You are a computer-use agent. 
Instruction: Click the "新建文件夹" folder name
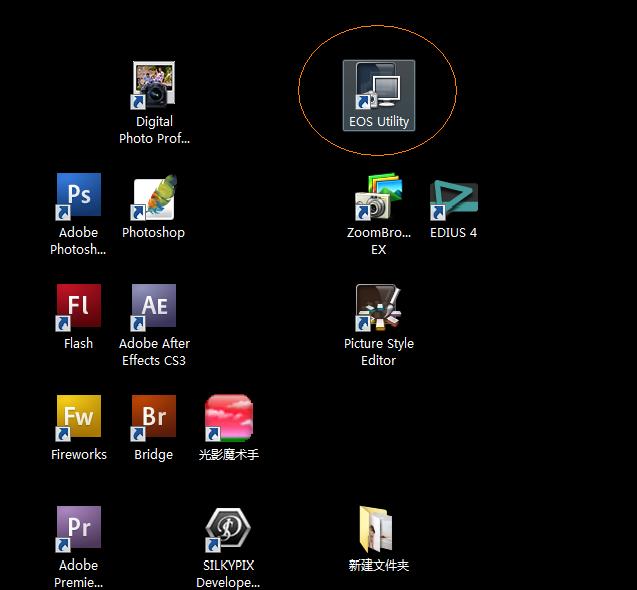(x=379, y=565)
